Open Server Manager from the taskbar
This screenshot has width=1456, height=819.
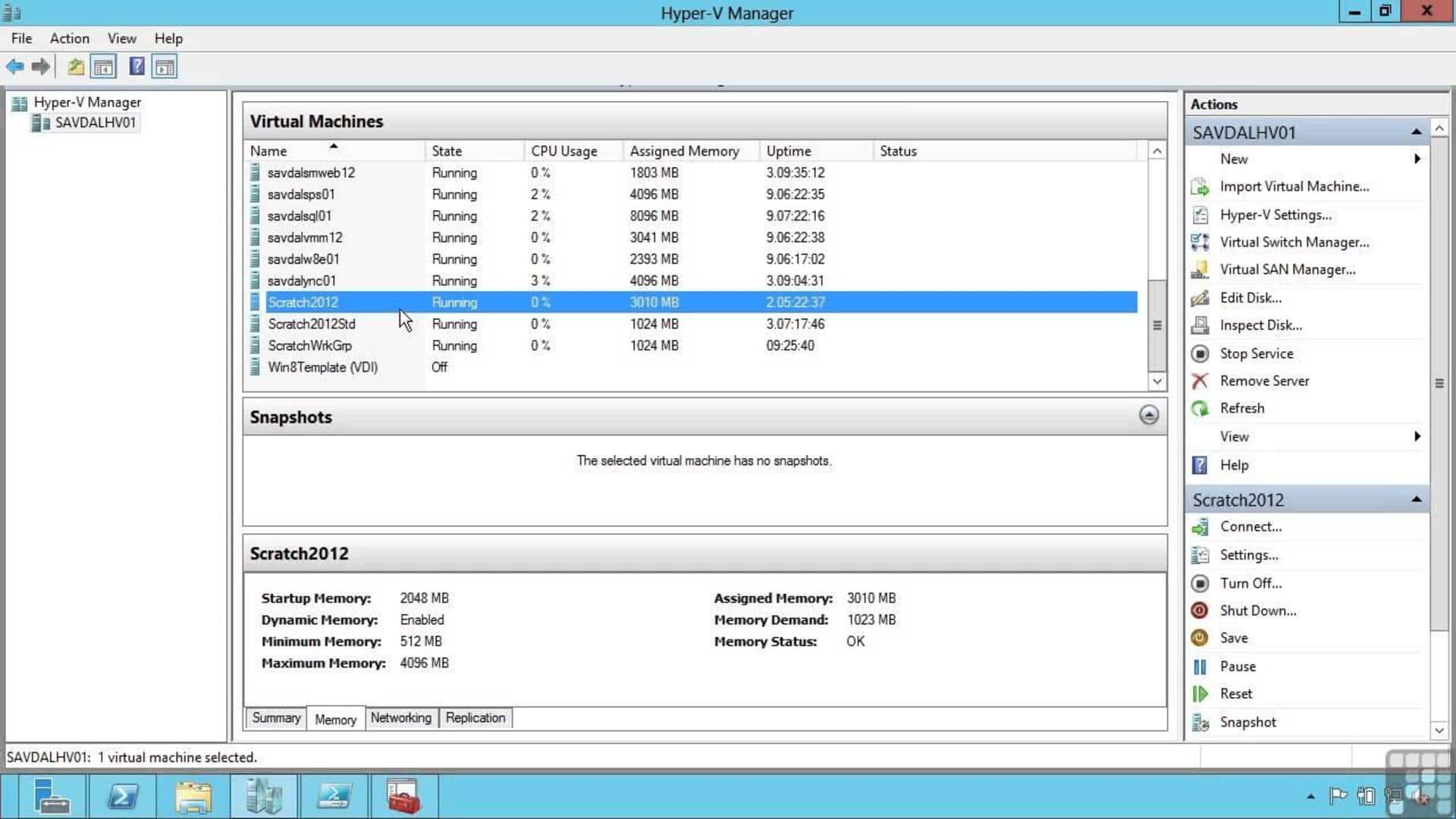tap(51, 796)
